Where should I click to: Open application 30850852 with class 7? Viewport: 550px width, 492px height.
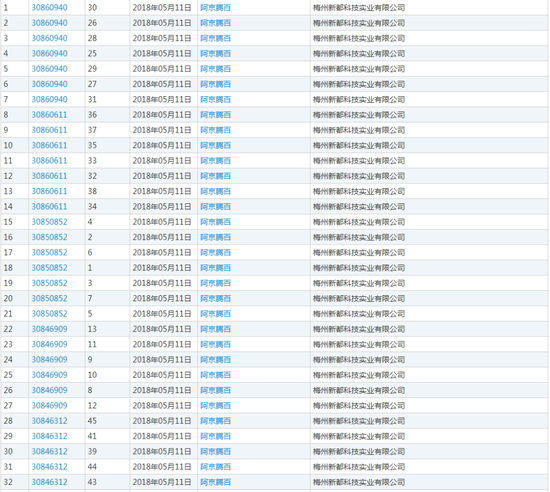click(x=49, y=298)
